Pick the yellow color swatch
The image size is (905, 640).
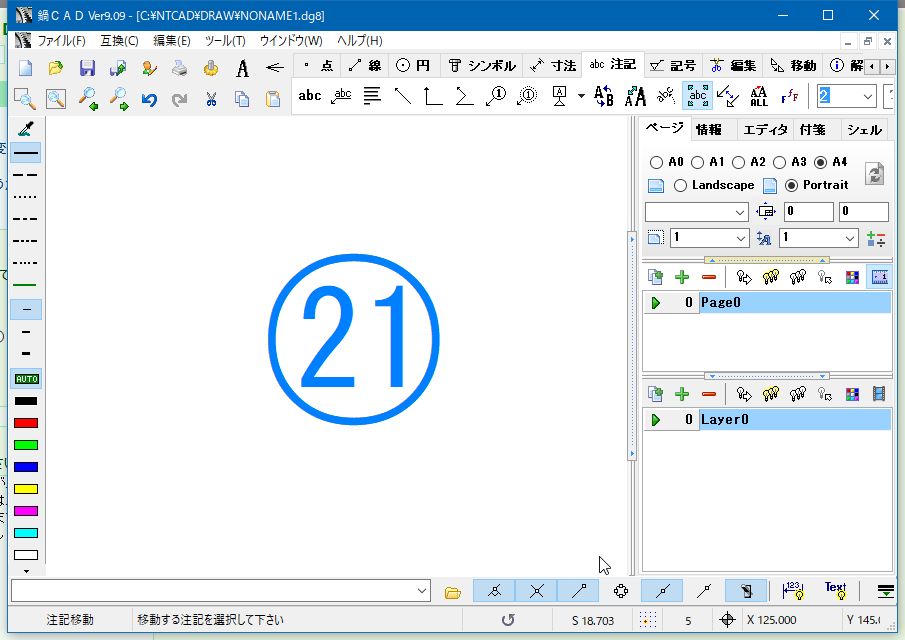pyautogui.click(x=26, y=489)
